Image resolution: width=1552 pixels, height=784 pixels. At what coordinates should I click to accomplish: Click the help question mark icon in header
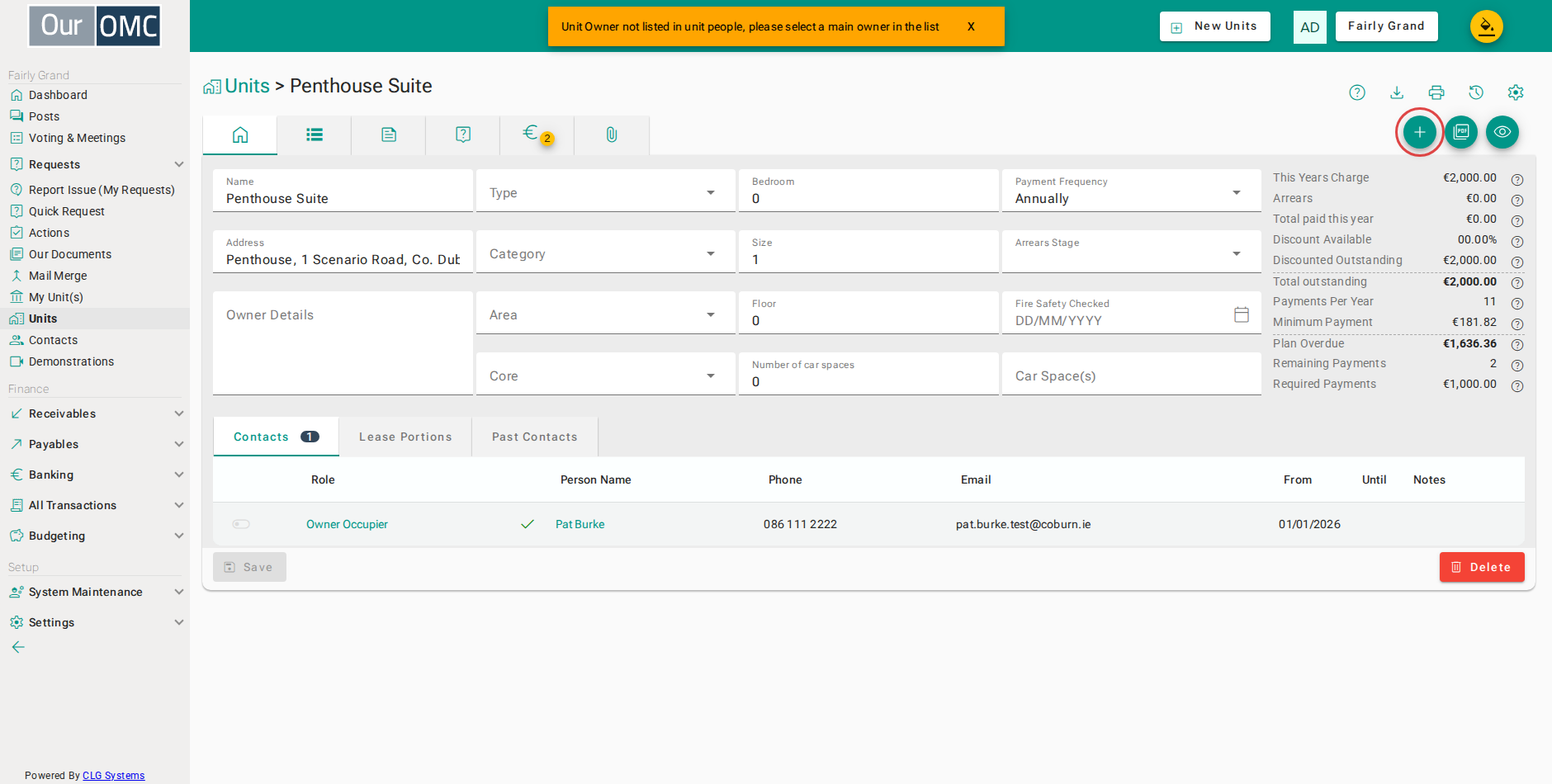(x=1357, y=92)
